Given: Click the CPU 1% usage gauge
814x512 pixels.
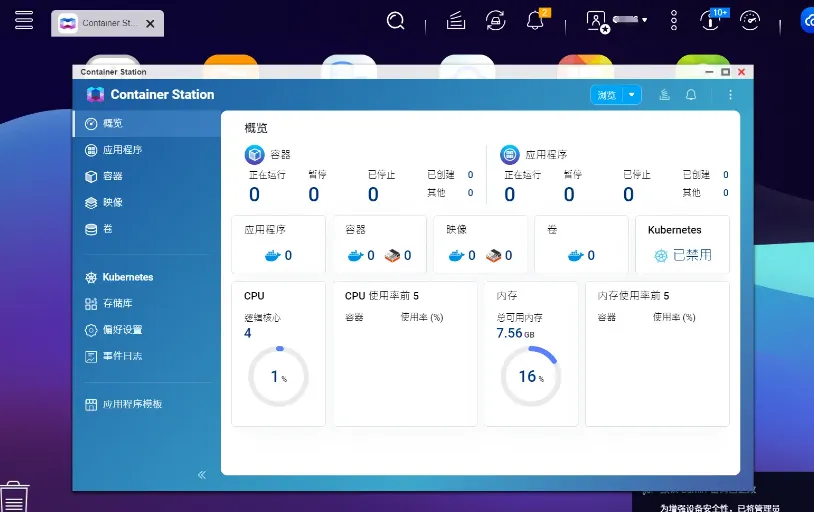Looking at the screenshot, I should click(x=278, y=376).
